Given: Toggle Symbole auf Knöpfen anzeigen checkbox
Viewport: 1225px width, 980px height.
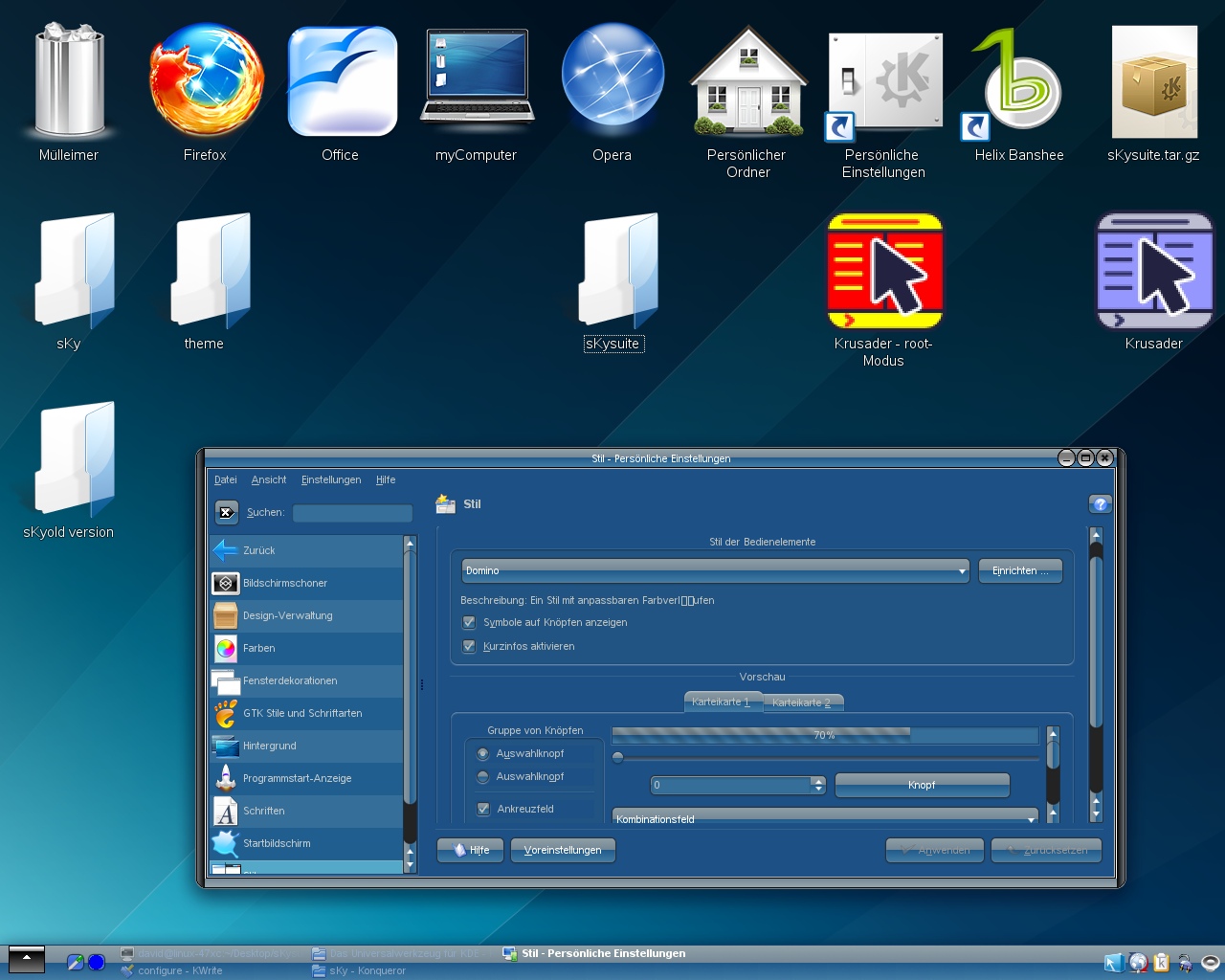Looking at the screenshot, I should pos(469,622).
